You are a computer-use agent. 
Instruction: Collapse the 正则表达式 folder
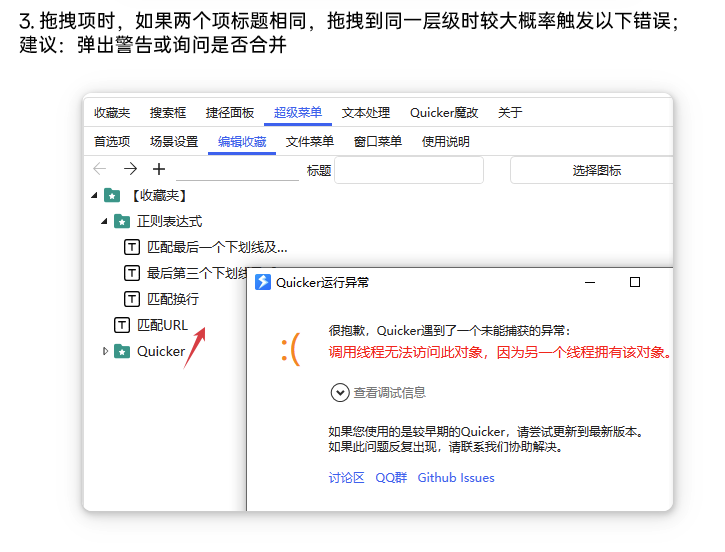point(104,221)
